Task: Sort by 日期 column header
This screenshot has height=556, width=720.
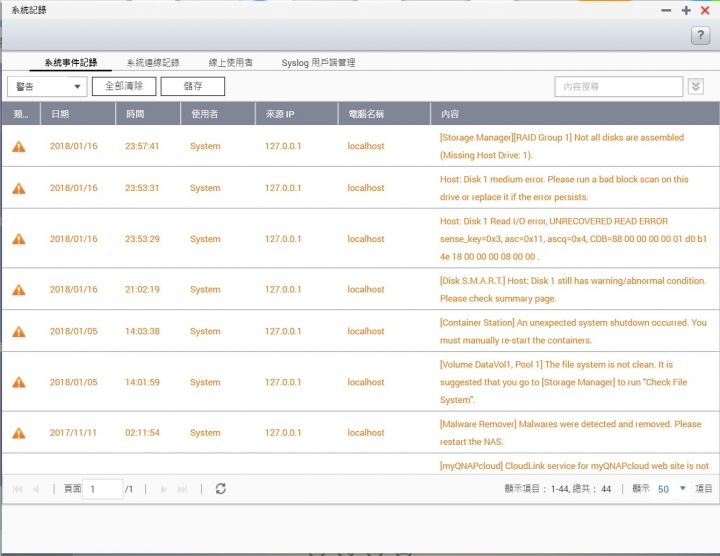Action: (x=78, y=114)
